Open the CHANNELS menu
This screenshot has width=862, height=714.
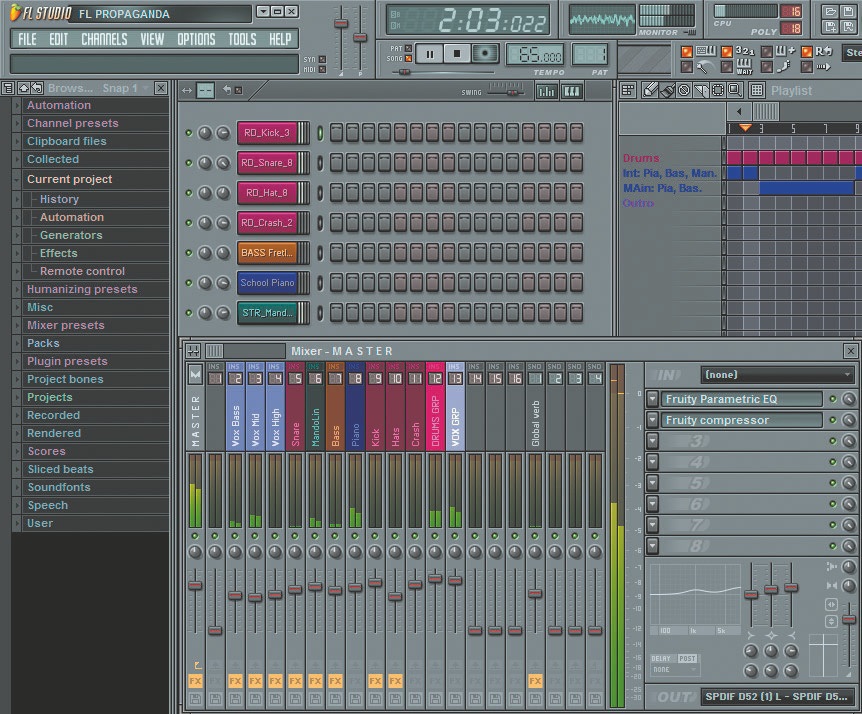coord(104,39)
